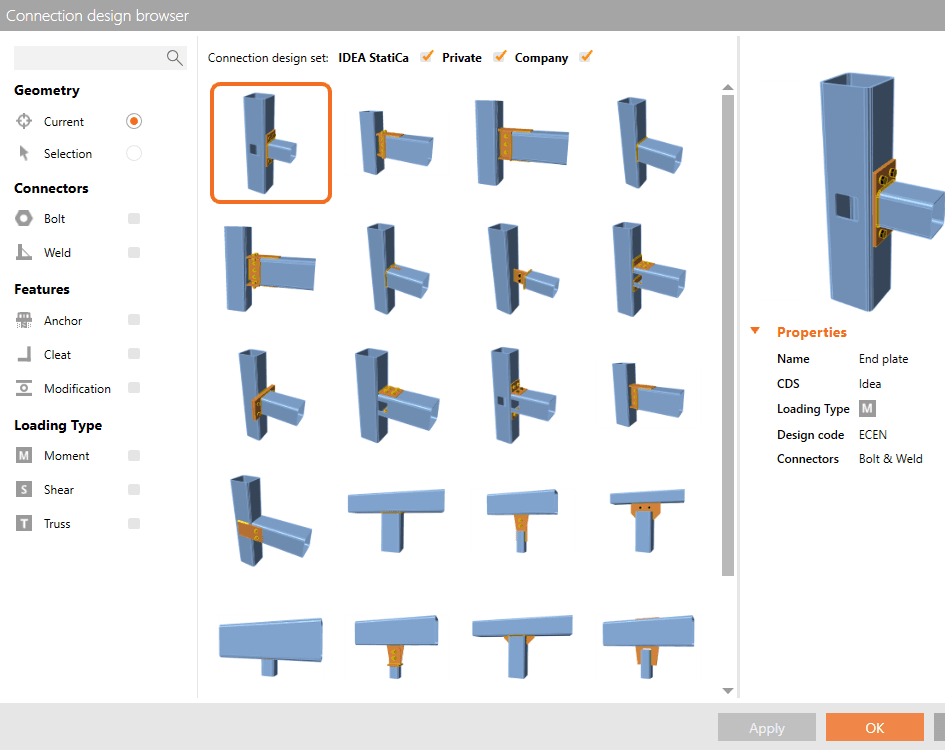Enable the Modification feature checkbox
The width and height of the screenshot is (945, 751).
click(134, 388)
